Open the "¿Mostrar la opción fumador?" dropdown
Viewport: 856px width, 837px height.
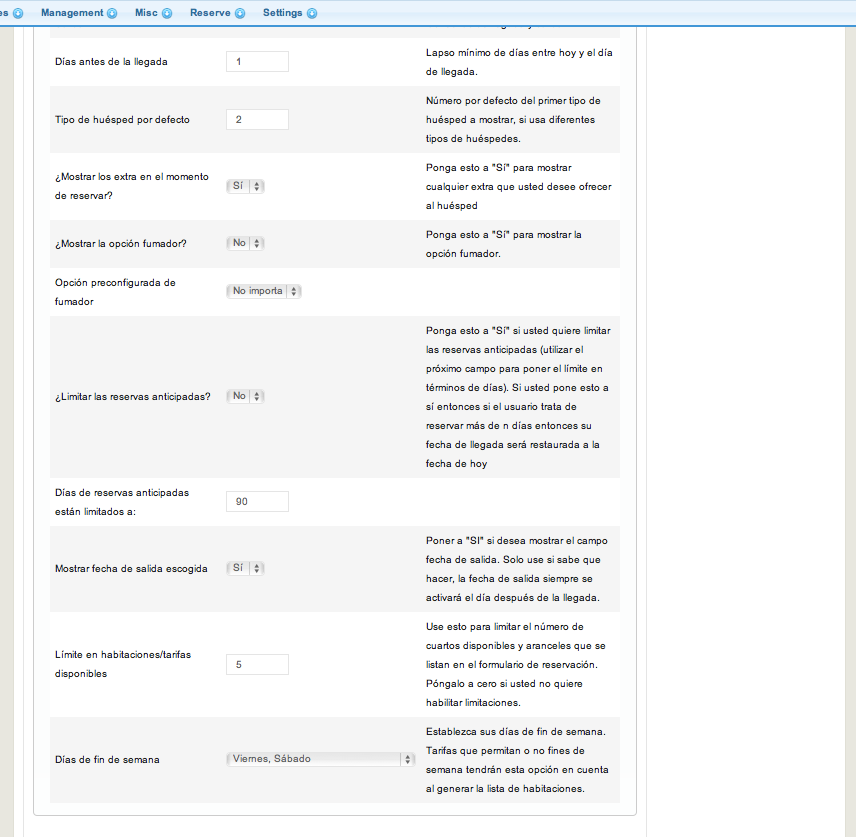(x=245, y=243)
